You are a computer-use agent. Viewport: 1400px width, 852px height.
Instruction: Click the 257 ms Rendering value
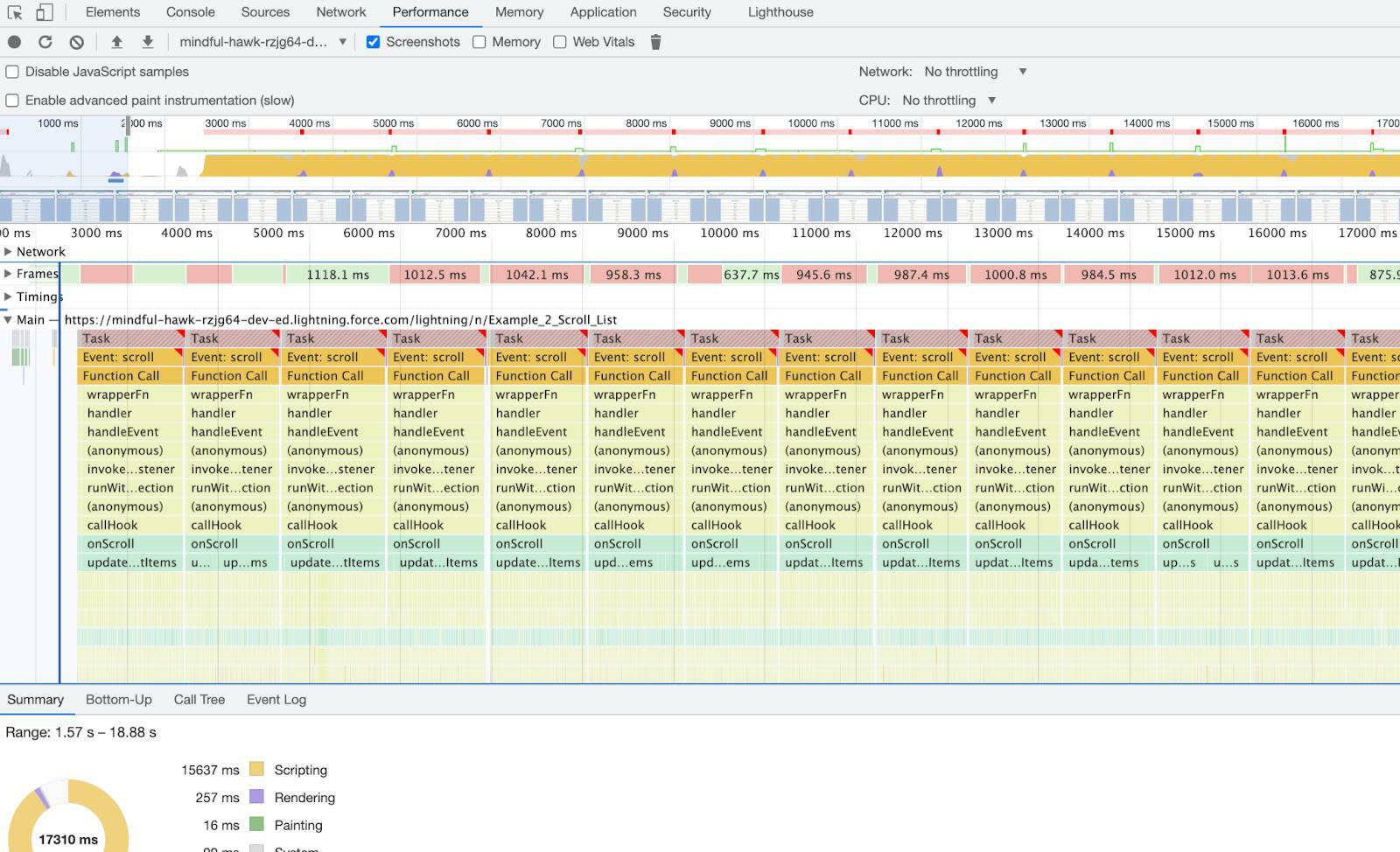tap(218, 798)
